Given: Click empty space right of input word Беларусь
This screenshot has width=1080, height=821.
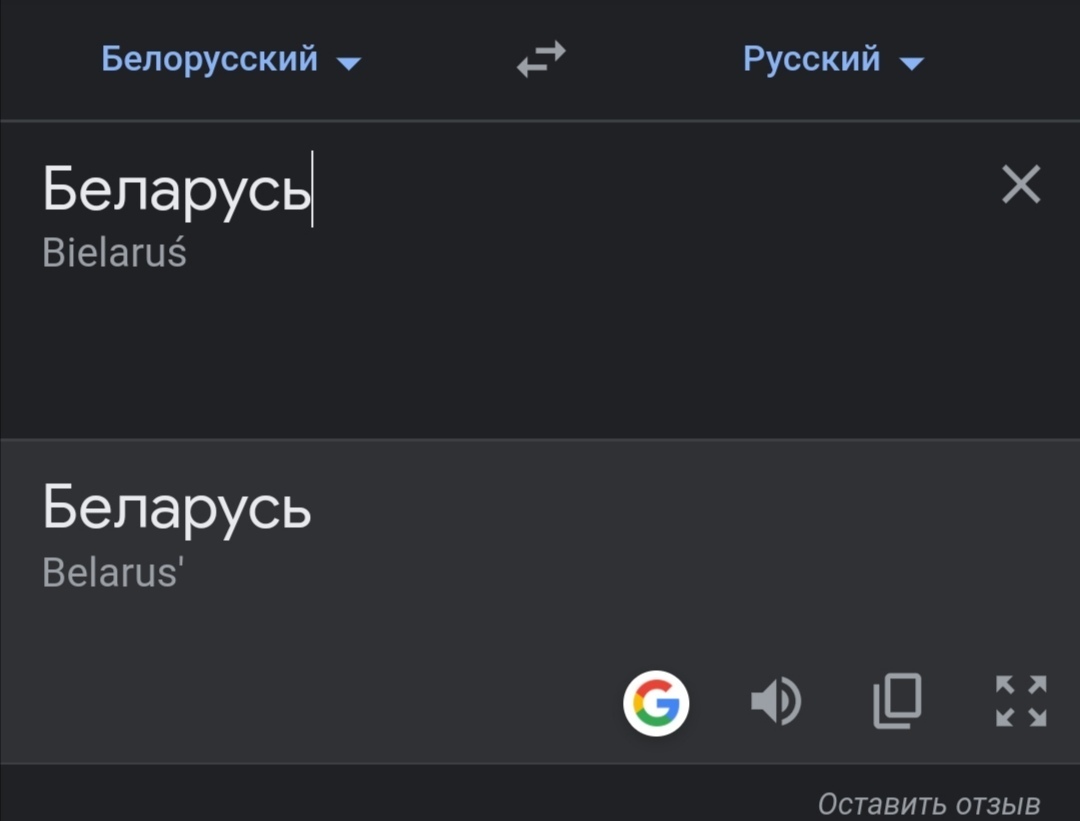Looking at the screenshot, I should [650, 189].
